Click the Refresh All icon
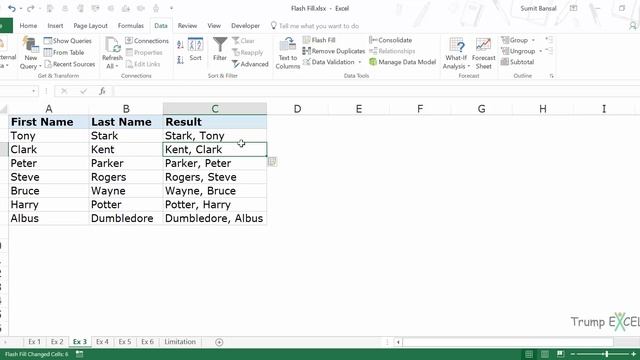Viewport: 640px width, 360px height. (x=112, y=45)
